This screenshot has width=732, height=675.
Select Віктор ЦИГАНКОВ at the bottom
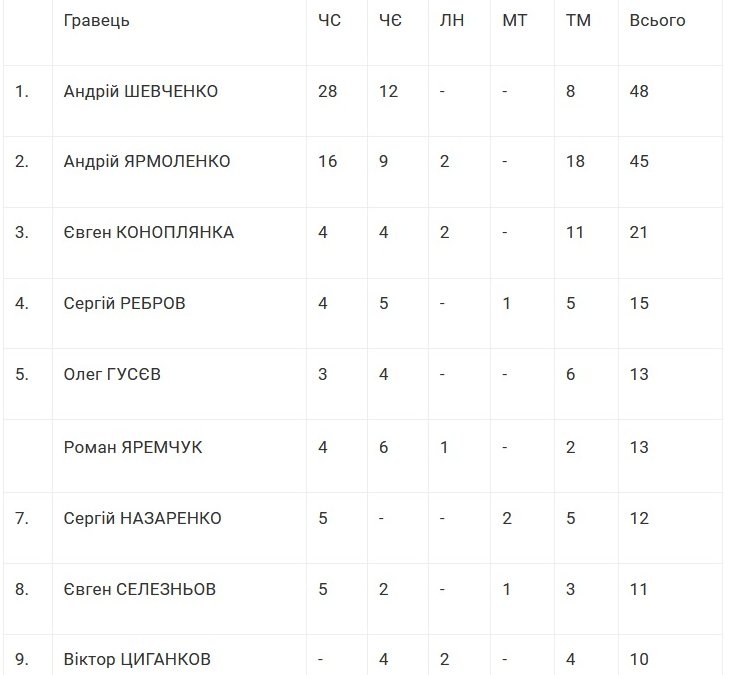(137, 659)
